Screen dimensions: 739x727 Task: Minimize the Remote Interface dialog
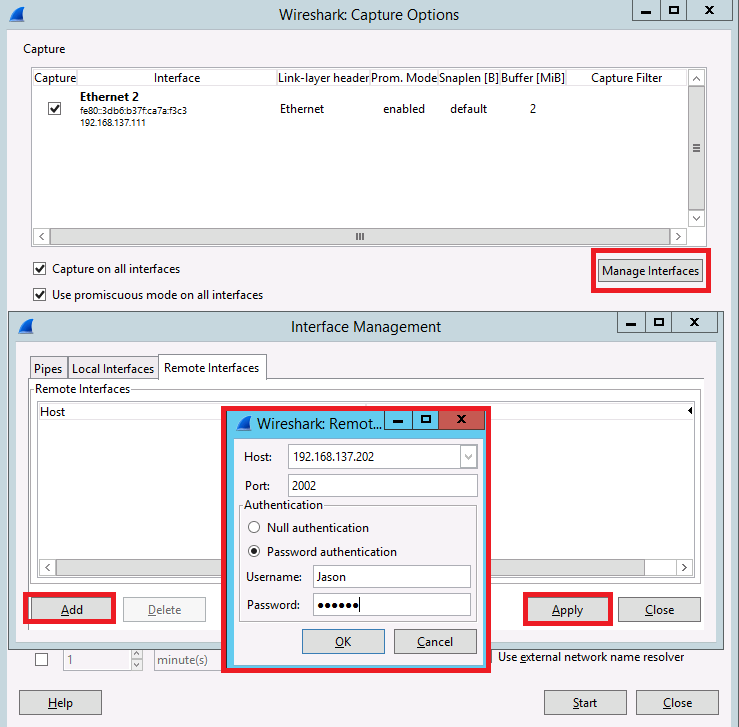click(398, 420)
